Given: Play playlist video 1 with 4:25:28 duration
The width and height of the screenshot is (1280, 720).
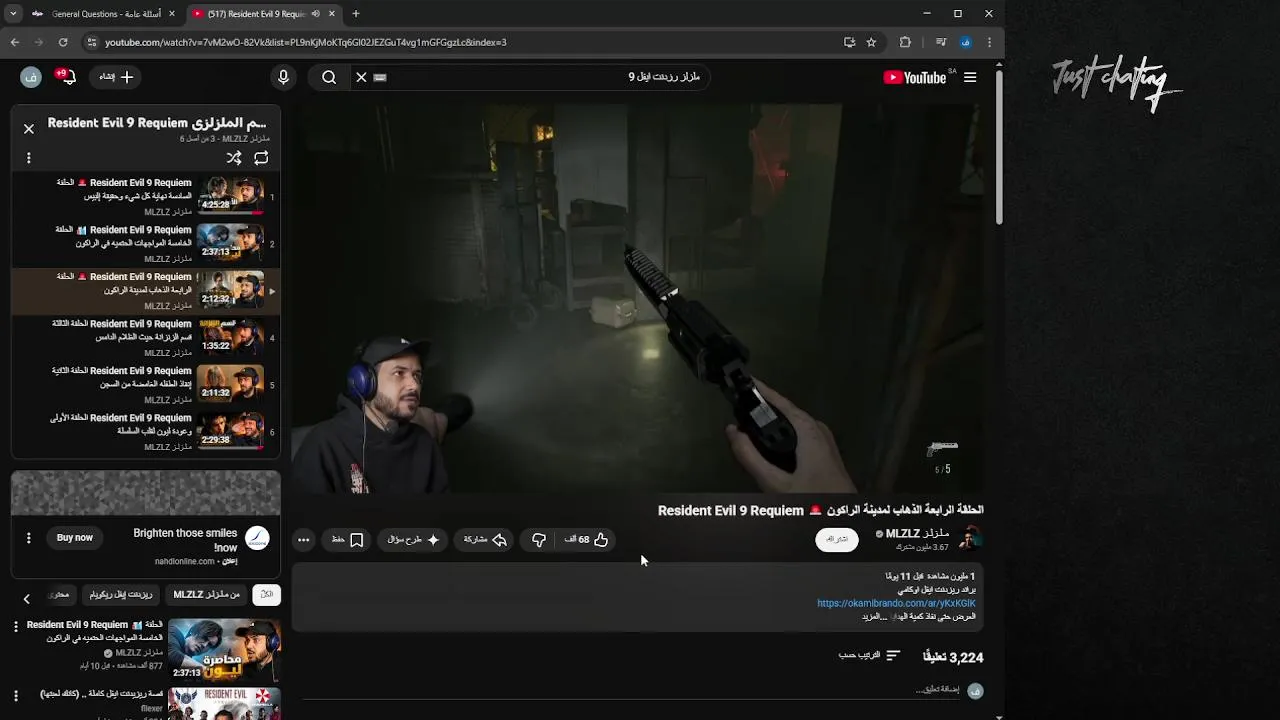Looking at the screenshot, I should pyautogui.click(x=147, y=197).
